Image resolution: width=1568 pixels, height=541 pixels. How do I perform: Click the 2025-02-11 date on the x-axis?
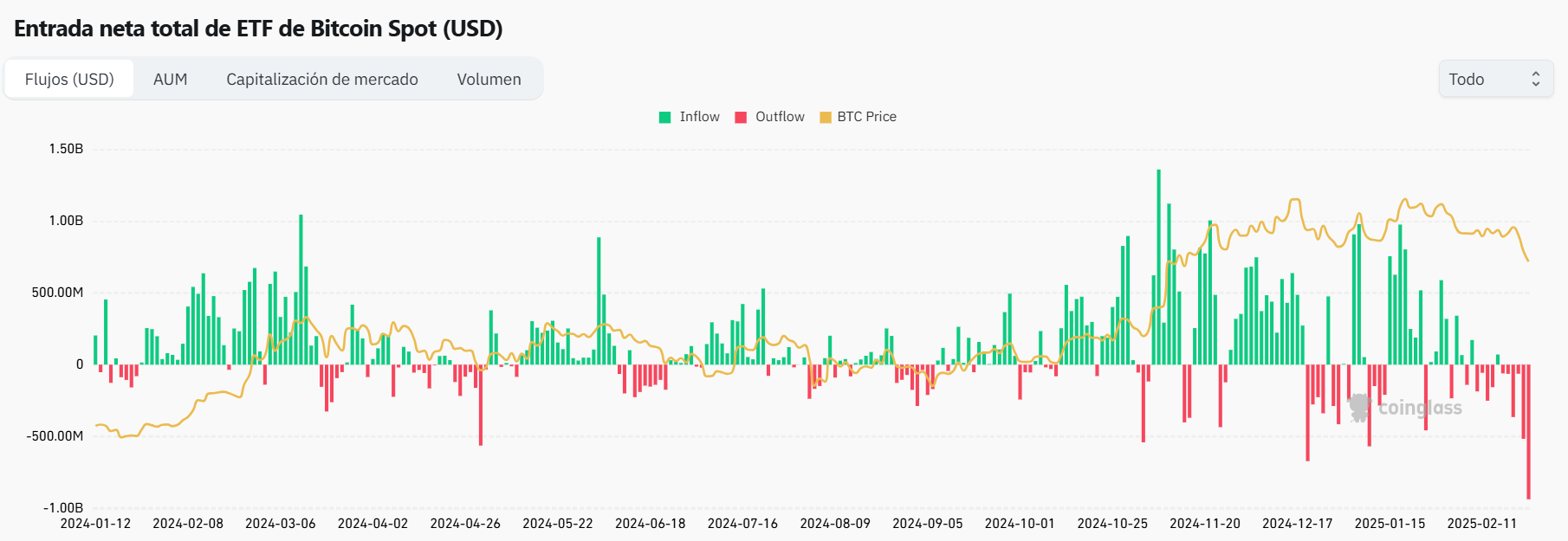[1481, 524]
